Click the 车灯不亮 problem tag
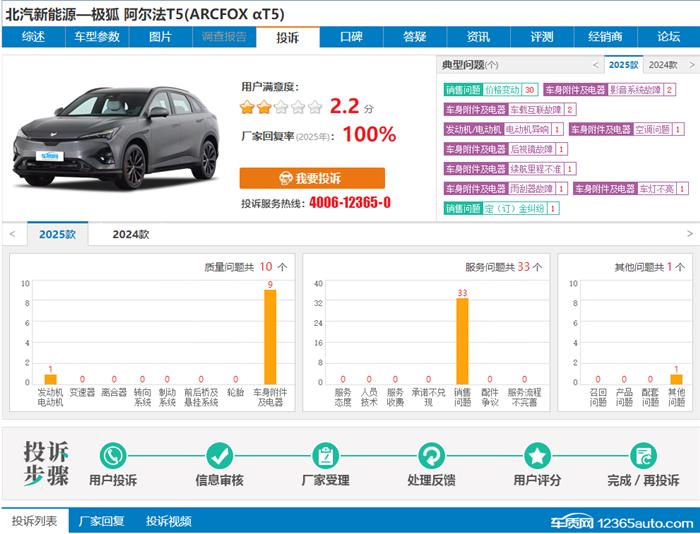This screenshot has width=700, height=534. [x=630, y=188]
